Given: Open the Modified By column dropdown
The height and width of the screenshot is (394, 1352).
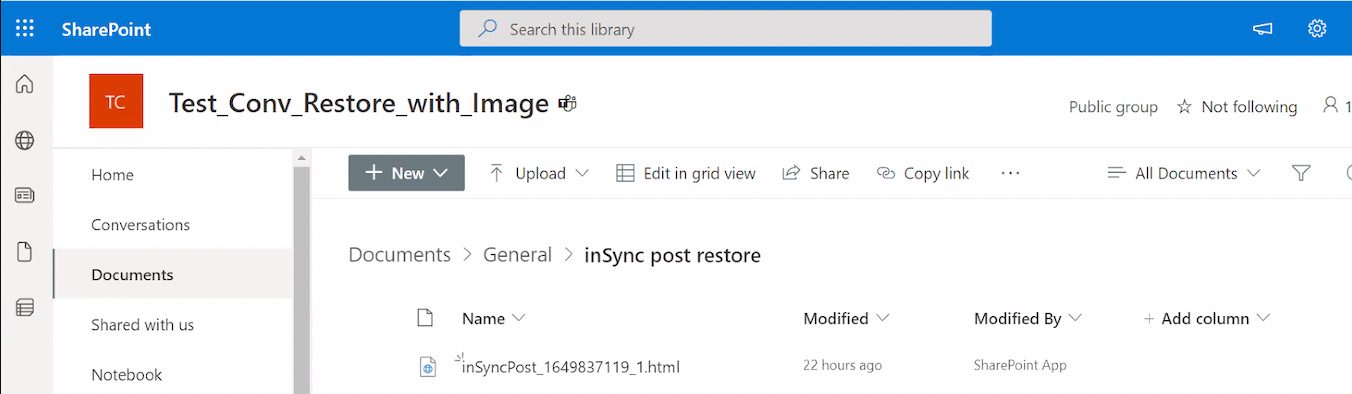Looking at the screenshot, I should 1028,318.
